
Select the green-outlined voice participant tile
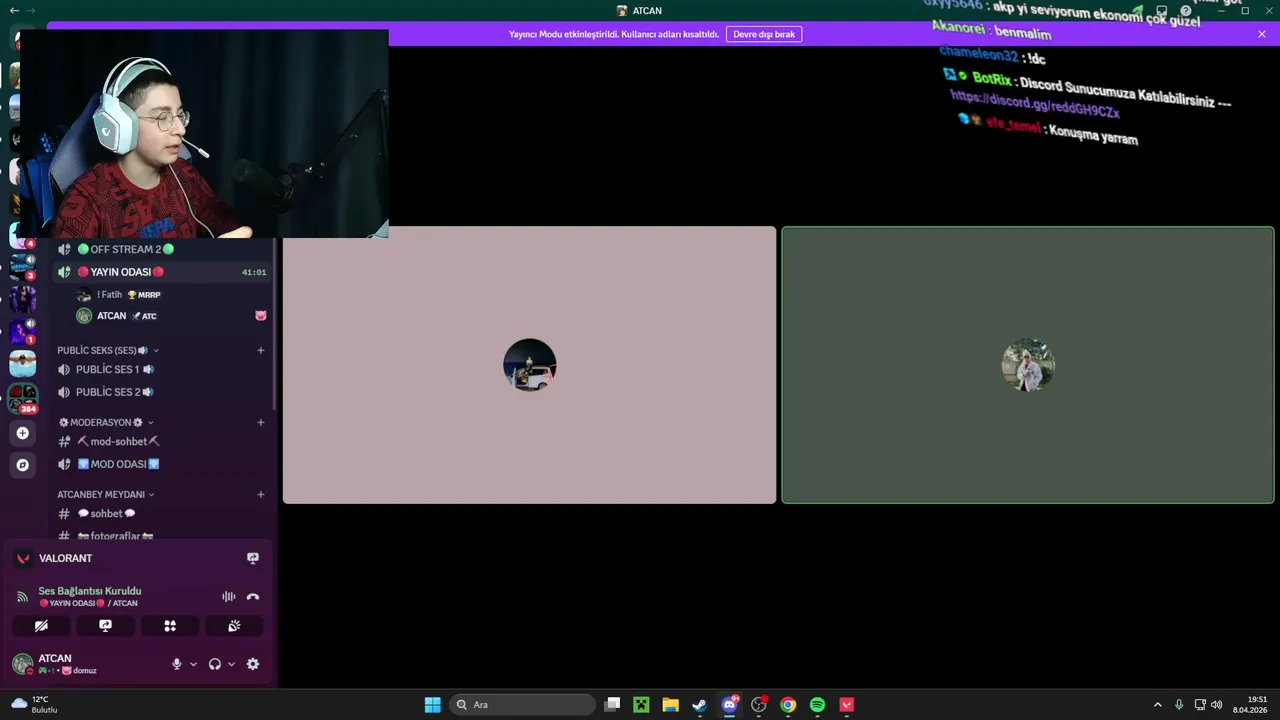click(1028, 365)
